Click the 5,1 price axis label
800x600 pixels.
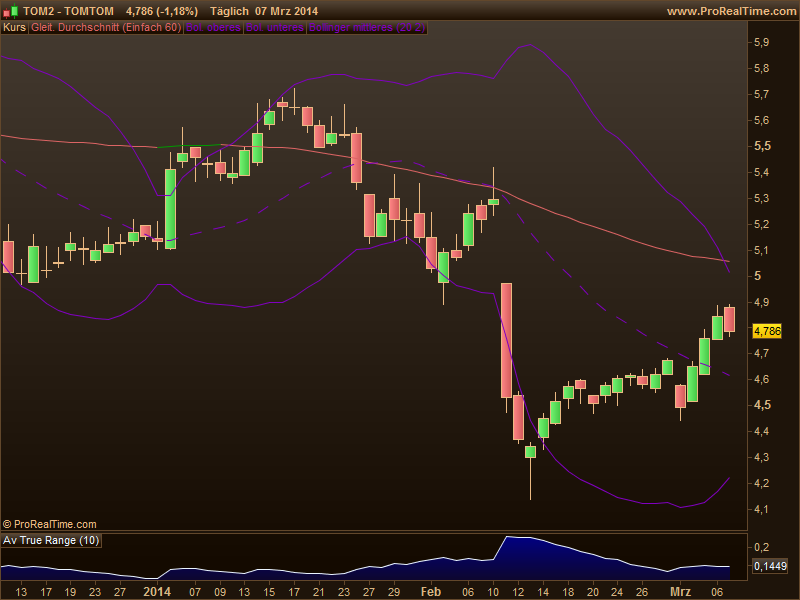pyautogui.click(x=762, y=250)
